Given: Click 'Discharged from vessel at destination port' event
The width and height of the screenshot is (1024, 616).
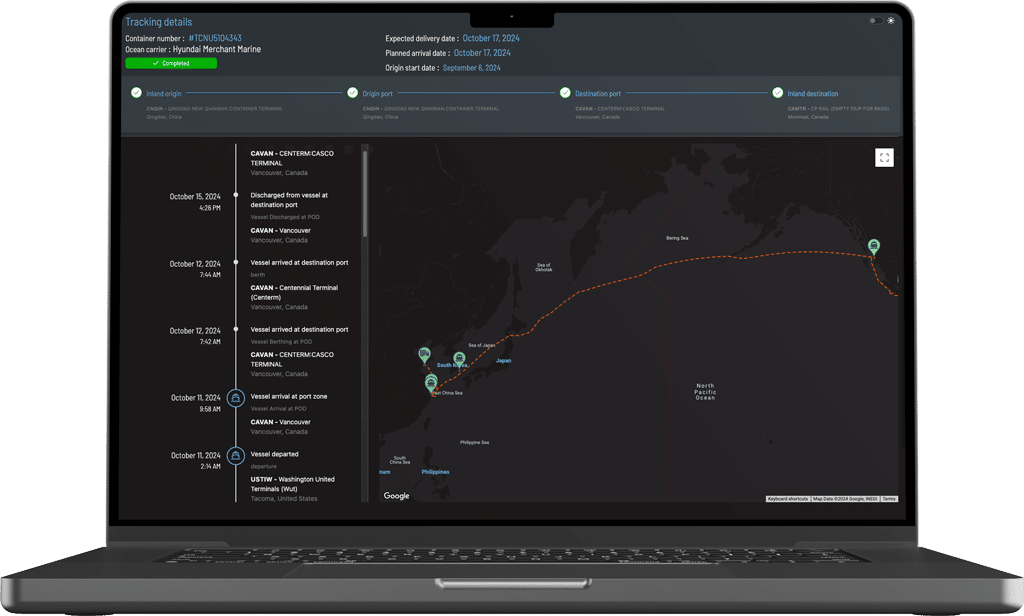Looking at the screenshot, I should tap(289, 200).
